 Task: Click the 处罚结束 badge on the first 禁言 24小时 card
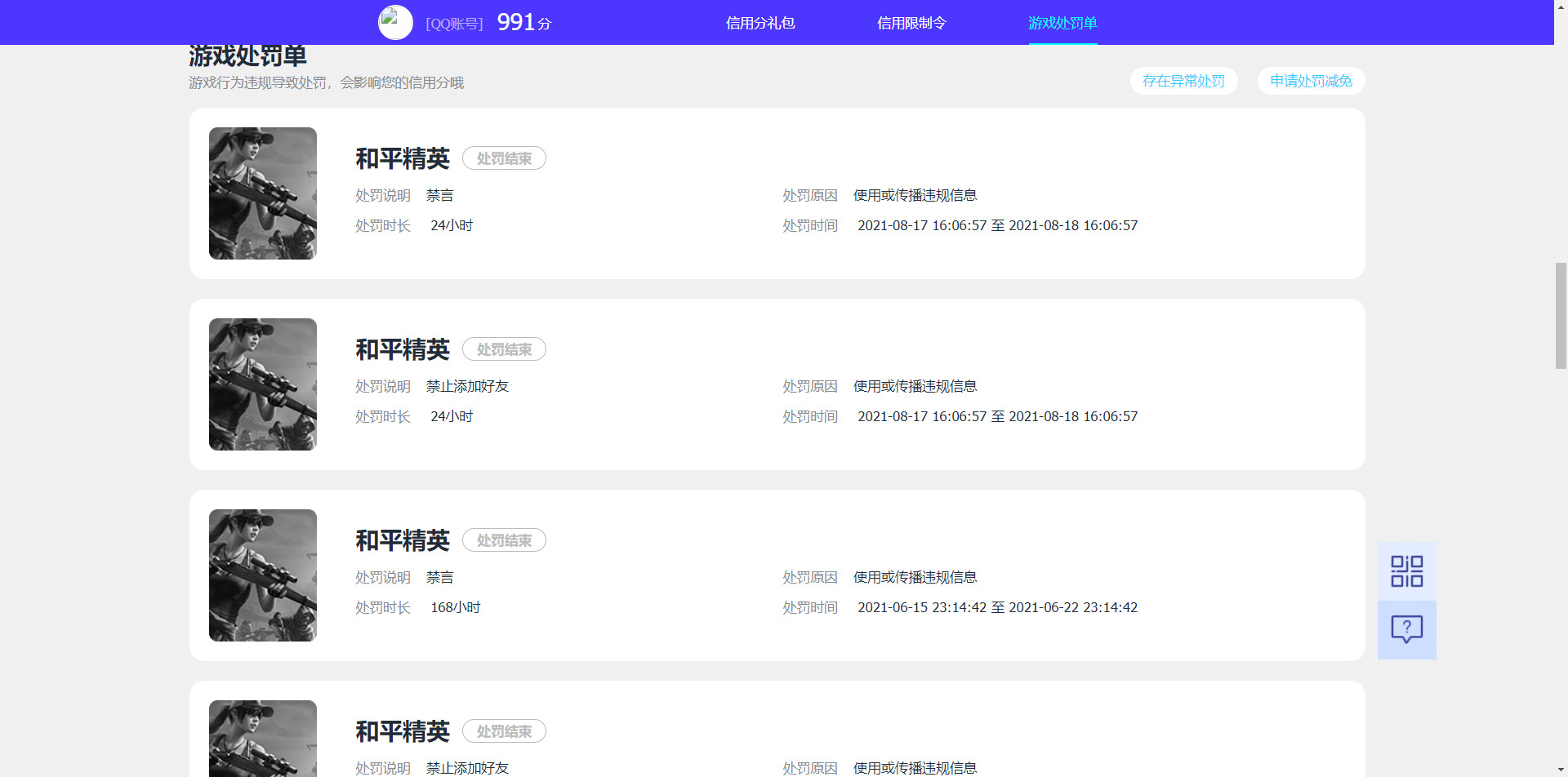coord(504,158)
